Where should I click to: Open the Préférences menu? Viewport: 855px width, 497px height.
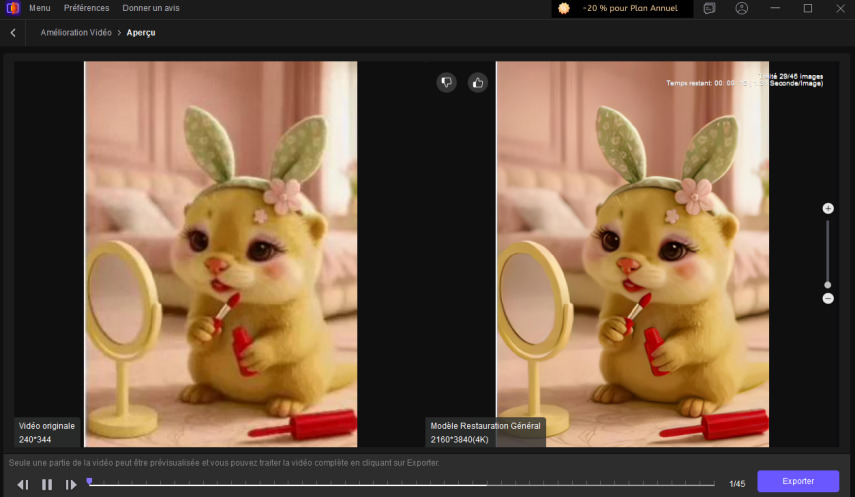[x=87, y=8]
